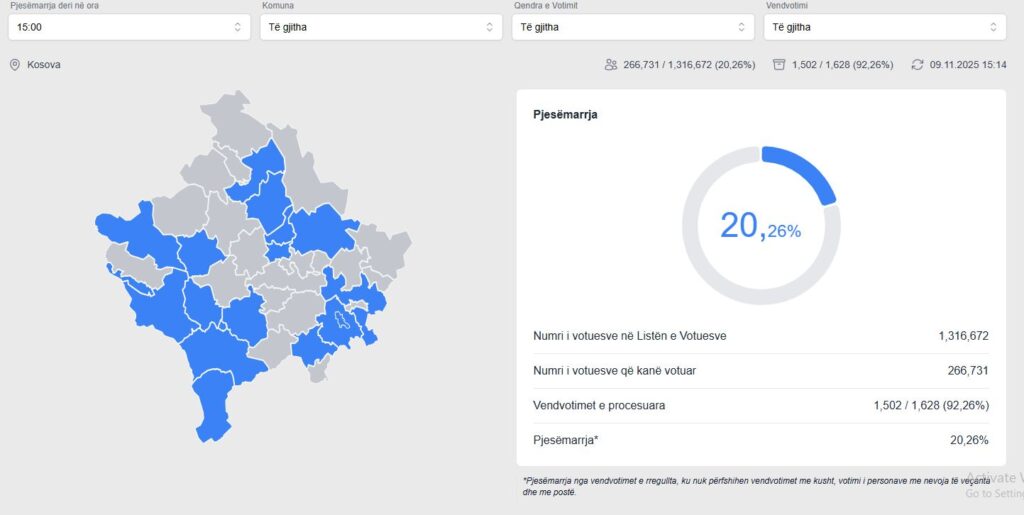Image resolution: width=1024 pixels, height=515 pixels.
Task: Open the Komuna dropdown
Action: click(381, 27)
